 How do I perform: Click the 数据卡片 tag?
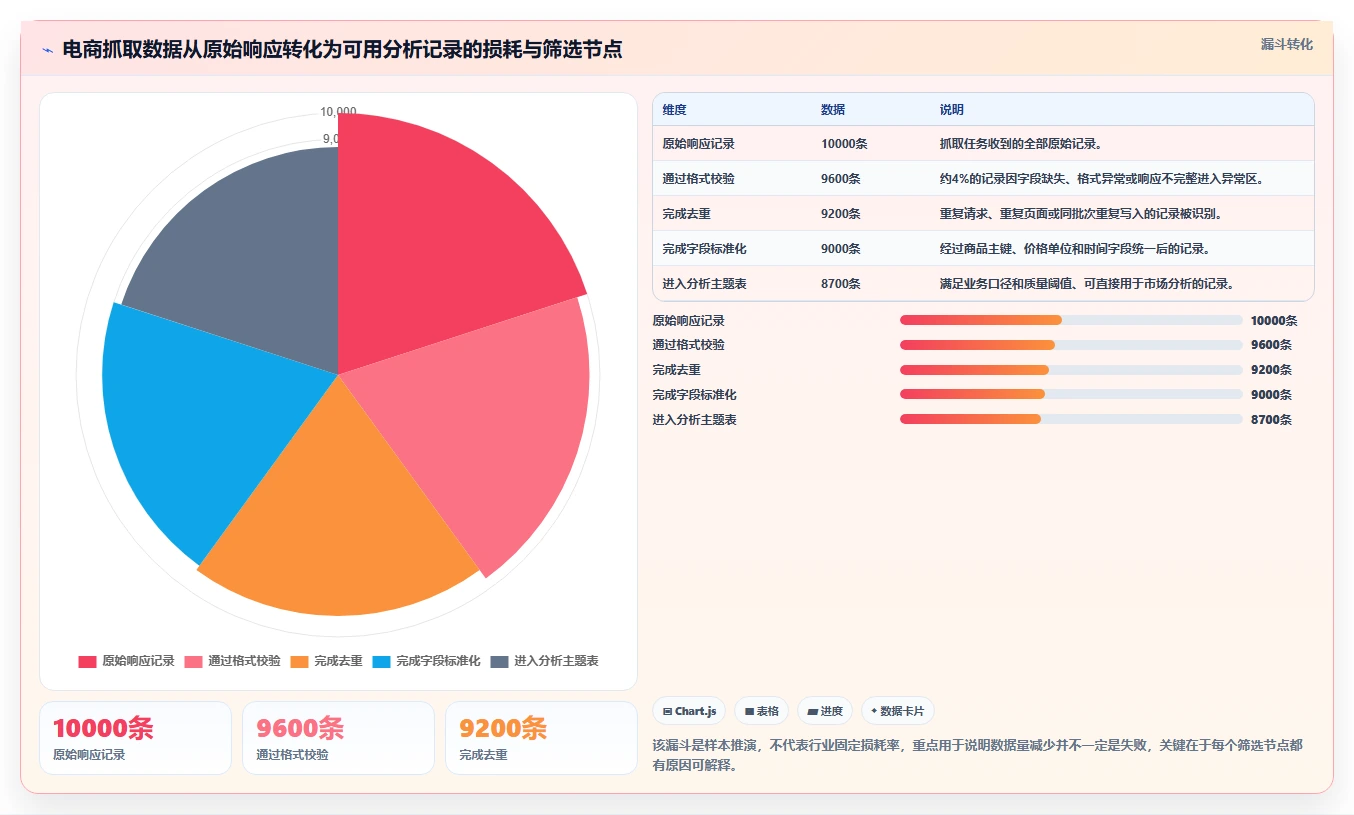pyautogui.click(x=898, y=711)
